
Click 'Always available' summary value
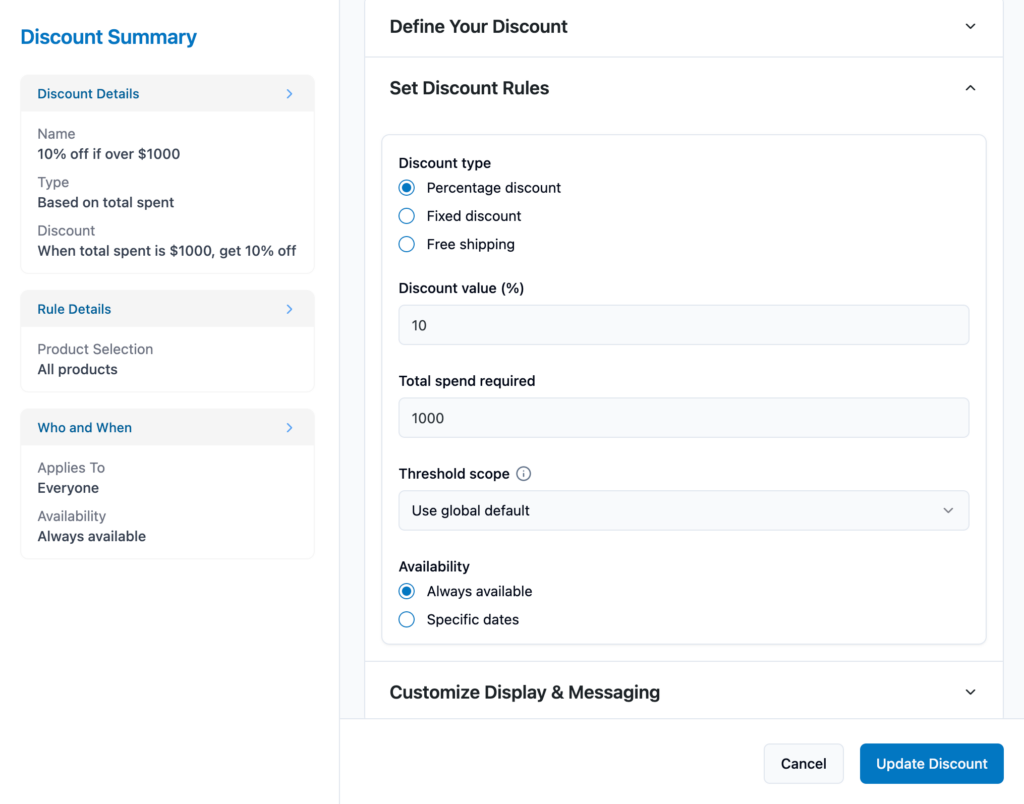click(x=91, y=536)
